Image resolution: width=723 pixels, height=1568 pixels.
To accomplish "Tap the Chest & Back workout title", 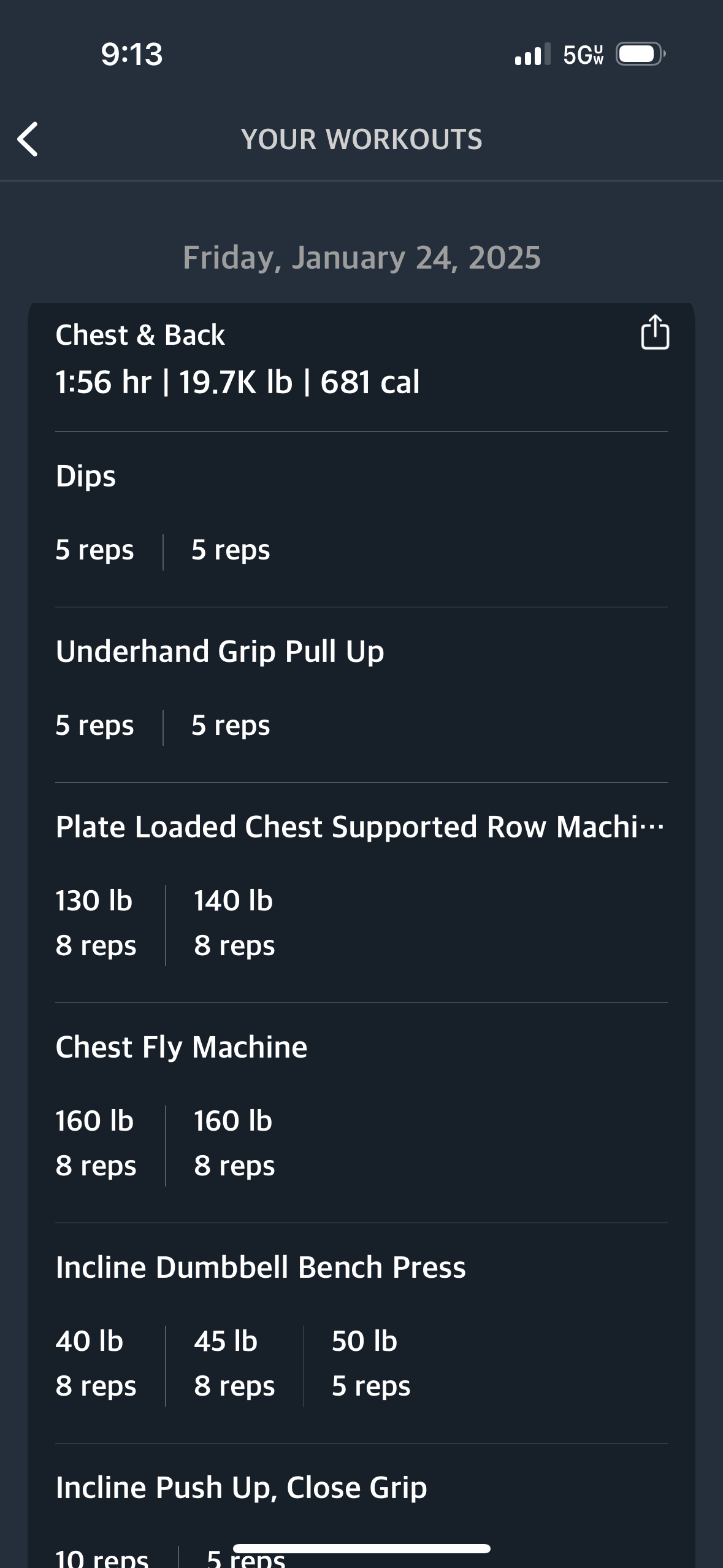I will pos(140,336).
